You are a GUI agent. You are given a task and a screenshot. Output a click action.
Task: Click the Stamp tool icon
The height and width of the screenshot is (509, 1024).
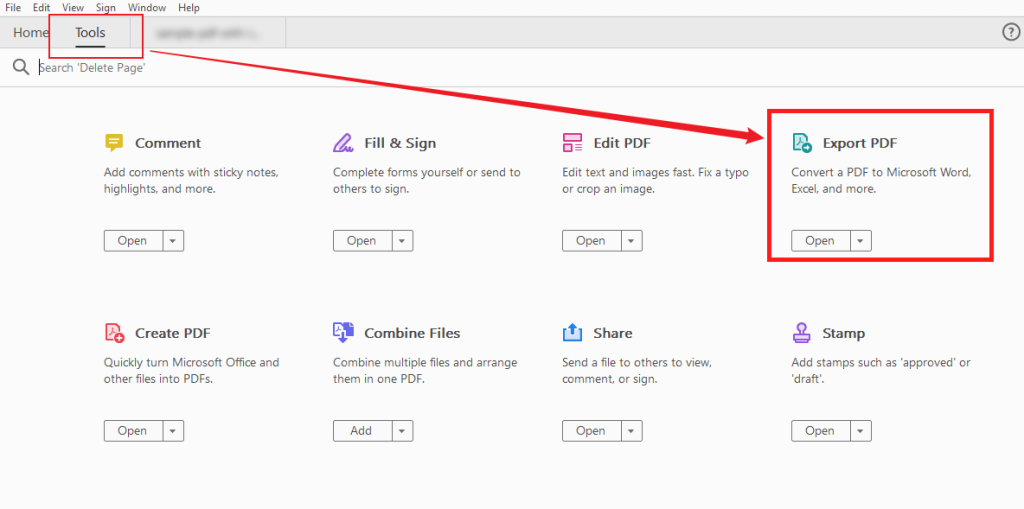[801, 333]
